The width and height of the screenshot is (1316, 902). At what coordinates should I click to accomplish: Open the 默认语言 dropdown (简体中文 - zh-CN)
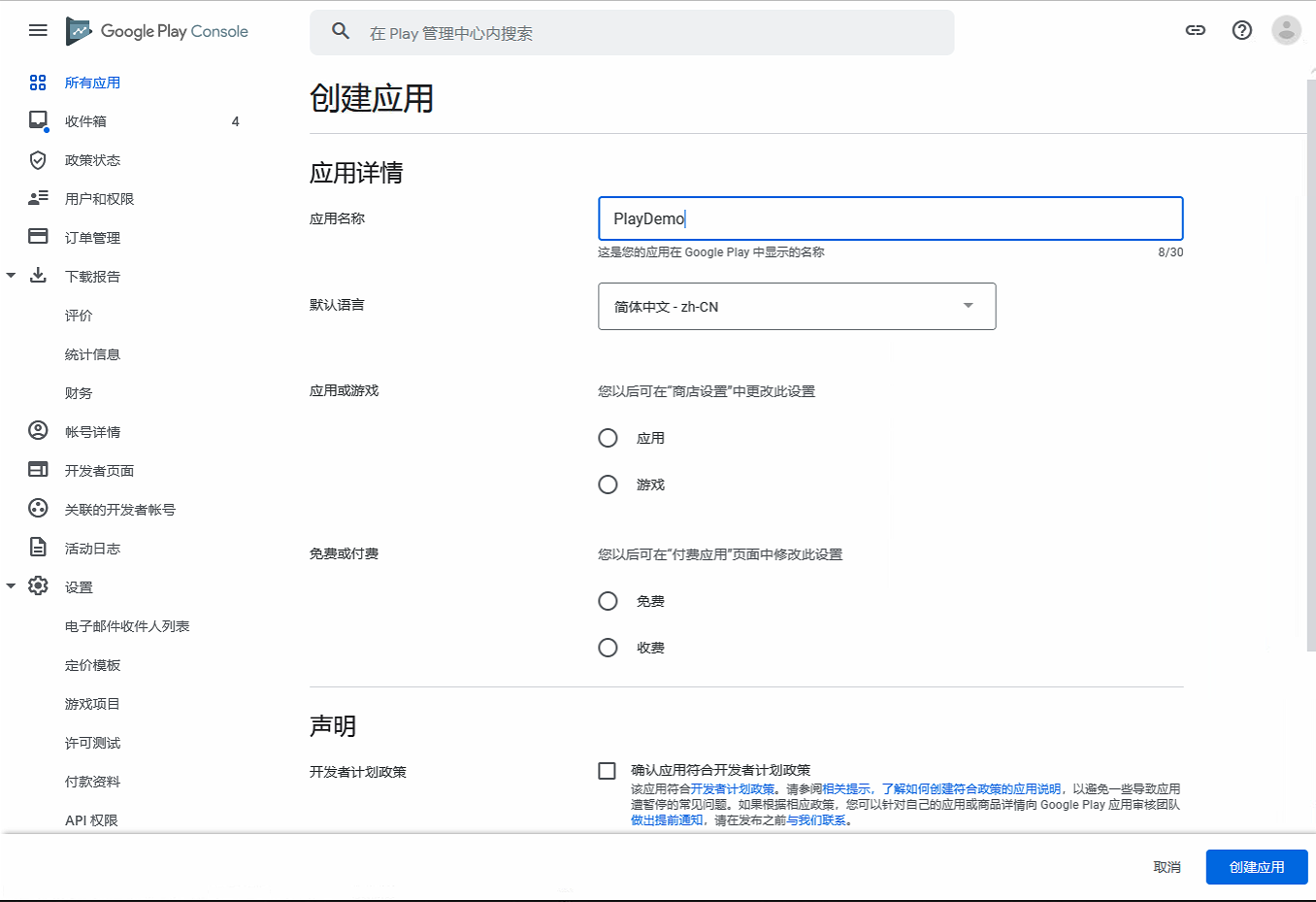(797, 306)
